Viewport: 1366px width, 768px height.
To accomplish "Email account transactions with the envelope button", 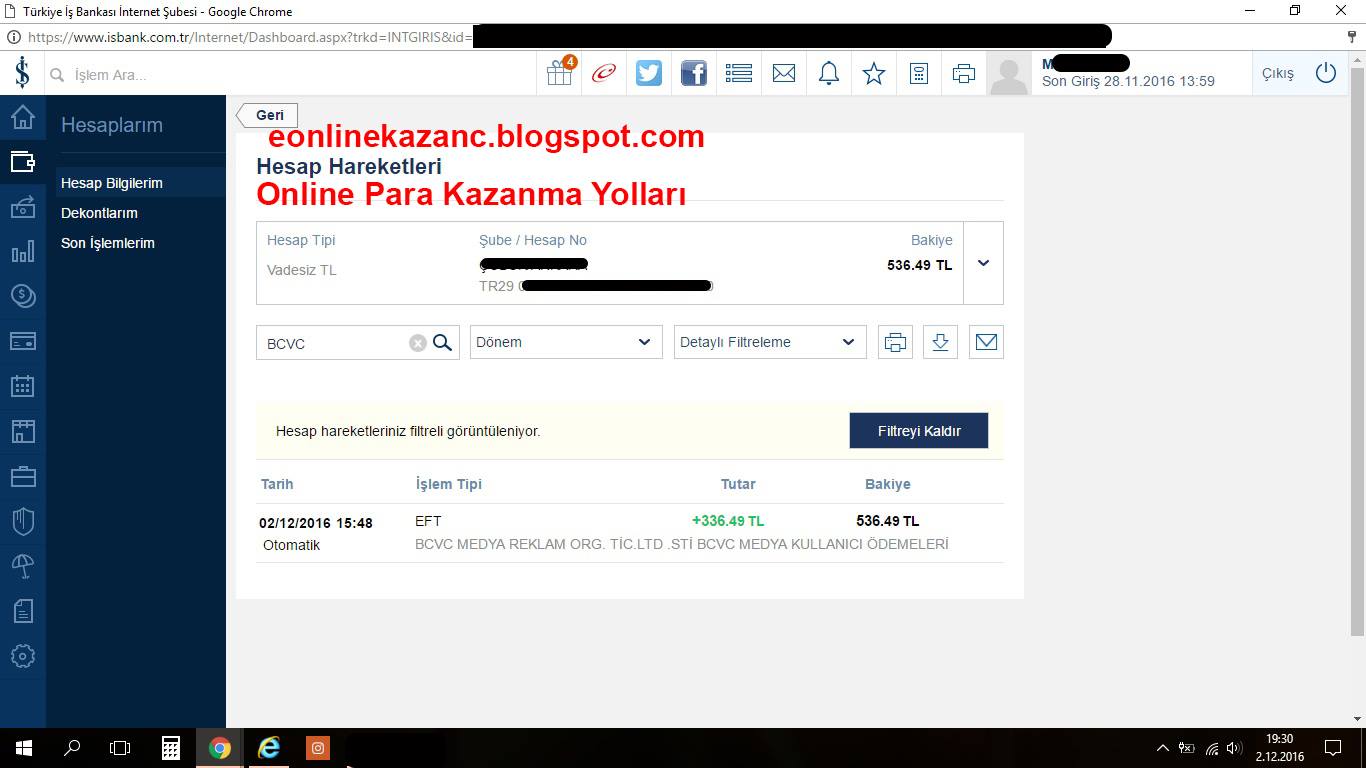I will (x=986, y=342).
